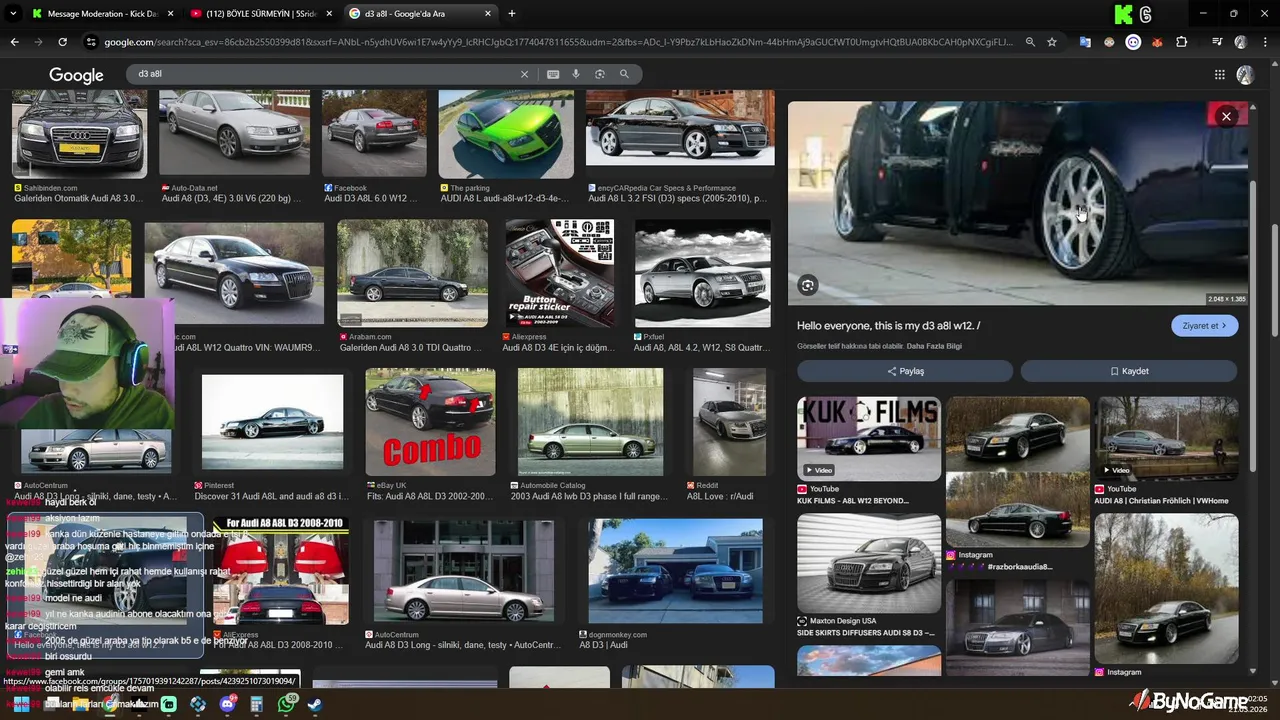1280x720 pixels.
Task: Open the green Audi from The parking
Action: pos(506,134)
